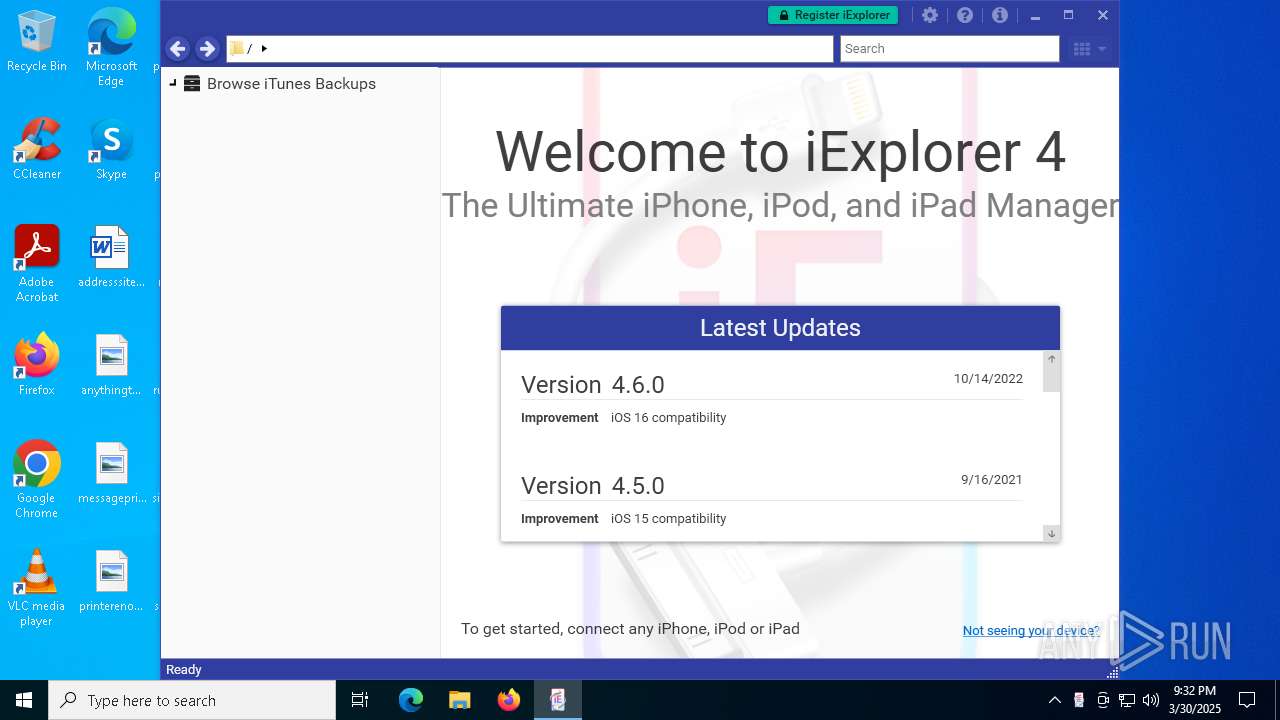Open the info icon in title bar
Screen dimensions: 1280x720
click(x=999, y=15)
